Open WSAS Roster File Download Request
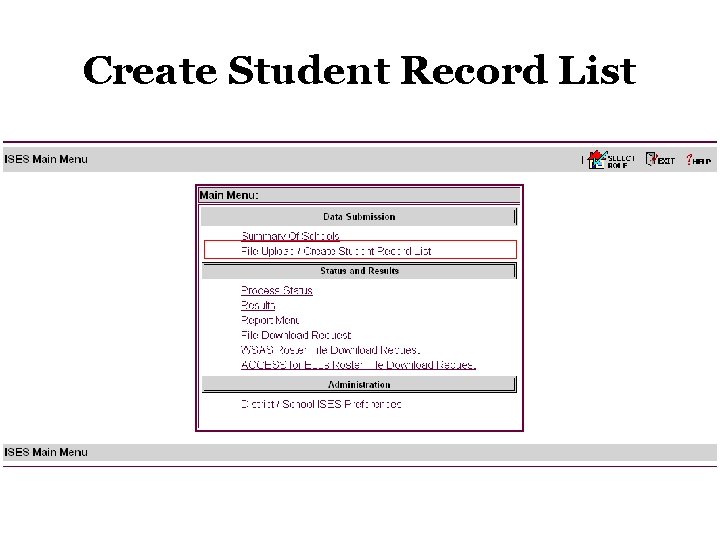720x540 pixels. tap(330, 350)
